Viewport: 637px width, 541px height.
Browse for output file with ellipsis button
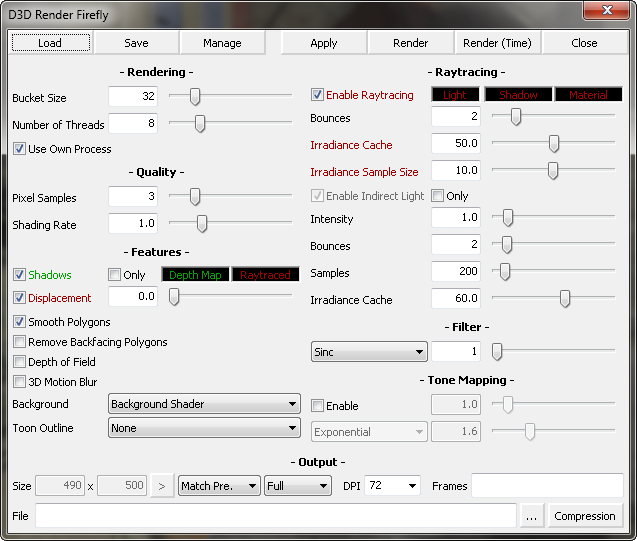(532, 516)
